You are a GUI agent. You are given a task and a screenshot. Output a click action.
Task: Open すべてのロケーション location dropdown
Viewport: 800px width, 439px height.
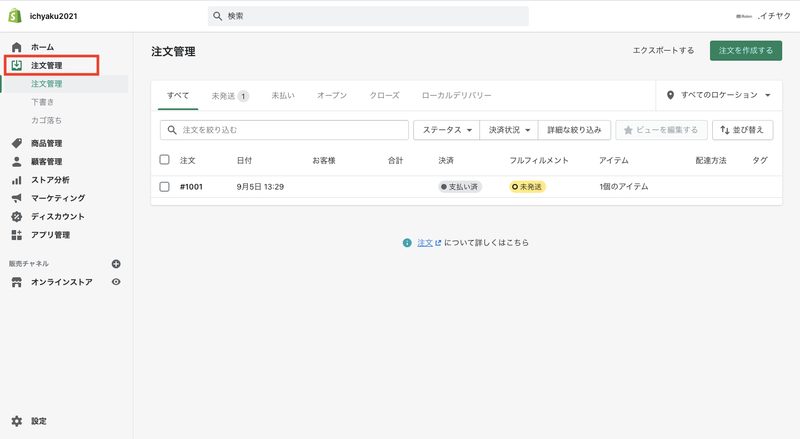point(719,95)
